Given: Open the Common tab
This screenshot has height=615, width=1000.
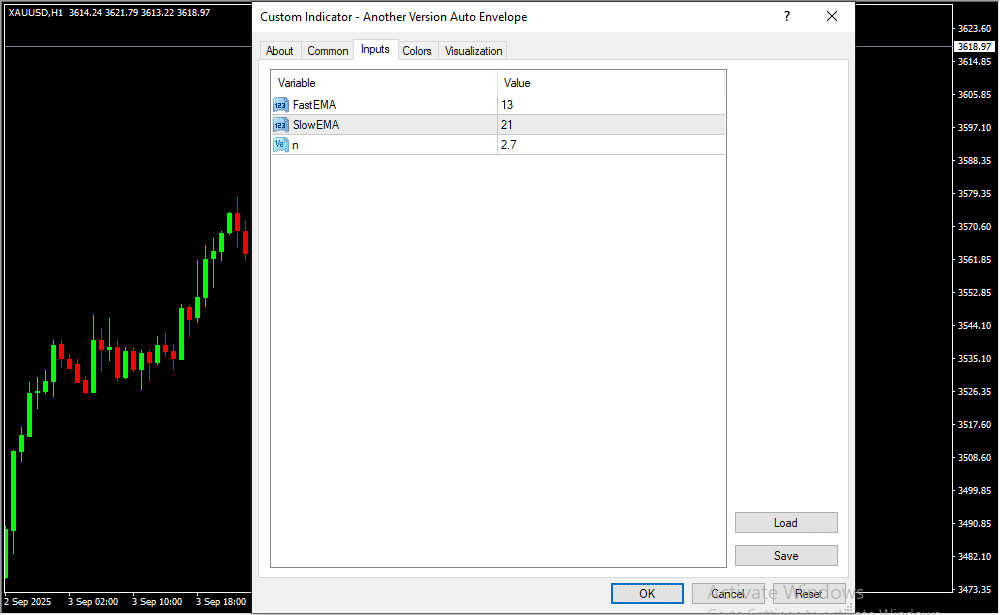Looking at the screenshot, I should 328,51.
